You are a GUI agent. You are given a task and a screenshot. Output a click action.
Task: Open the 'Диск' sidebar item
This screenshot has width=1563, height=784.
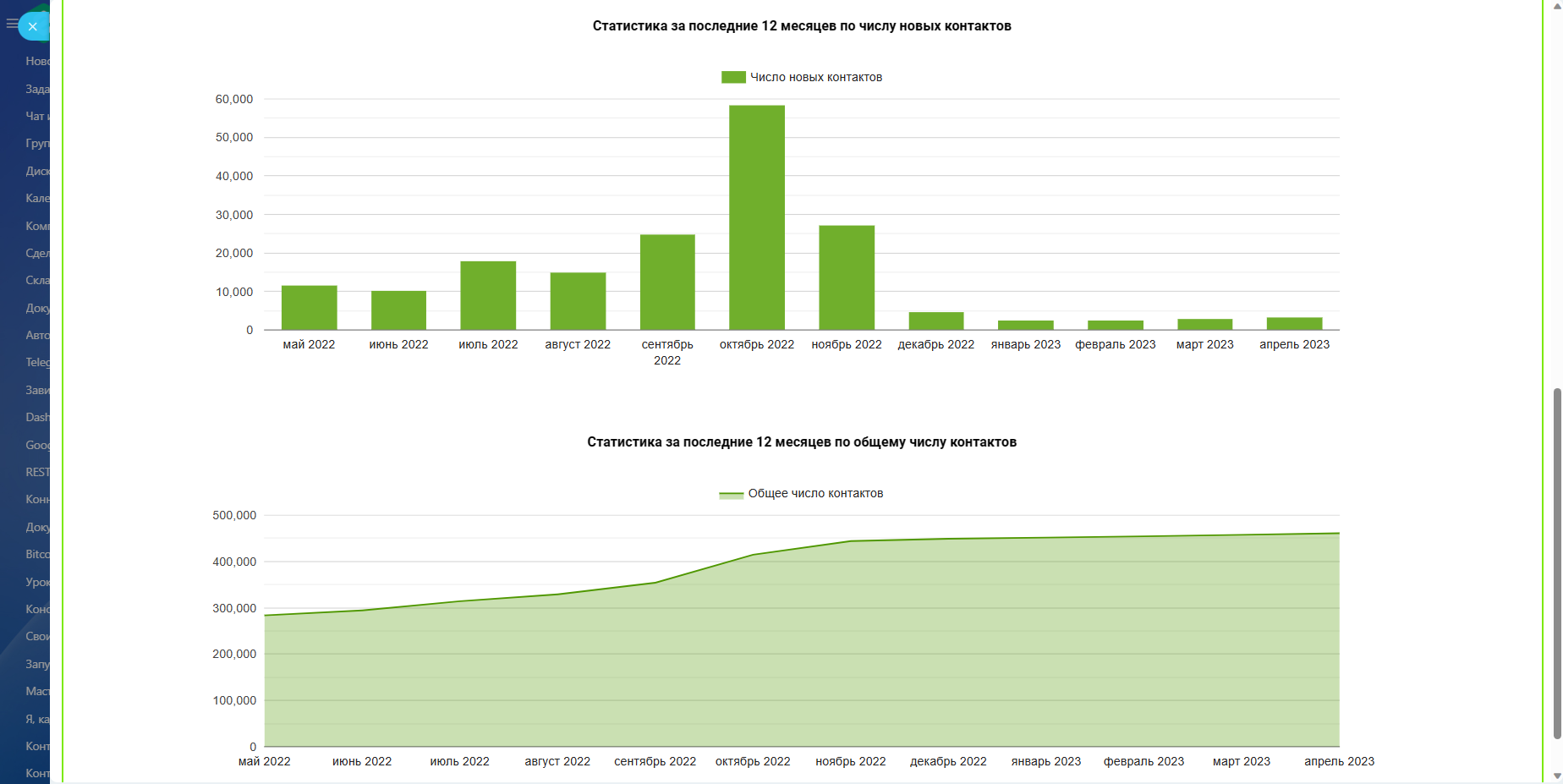point(37,171)
